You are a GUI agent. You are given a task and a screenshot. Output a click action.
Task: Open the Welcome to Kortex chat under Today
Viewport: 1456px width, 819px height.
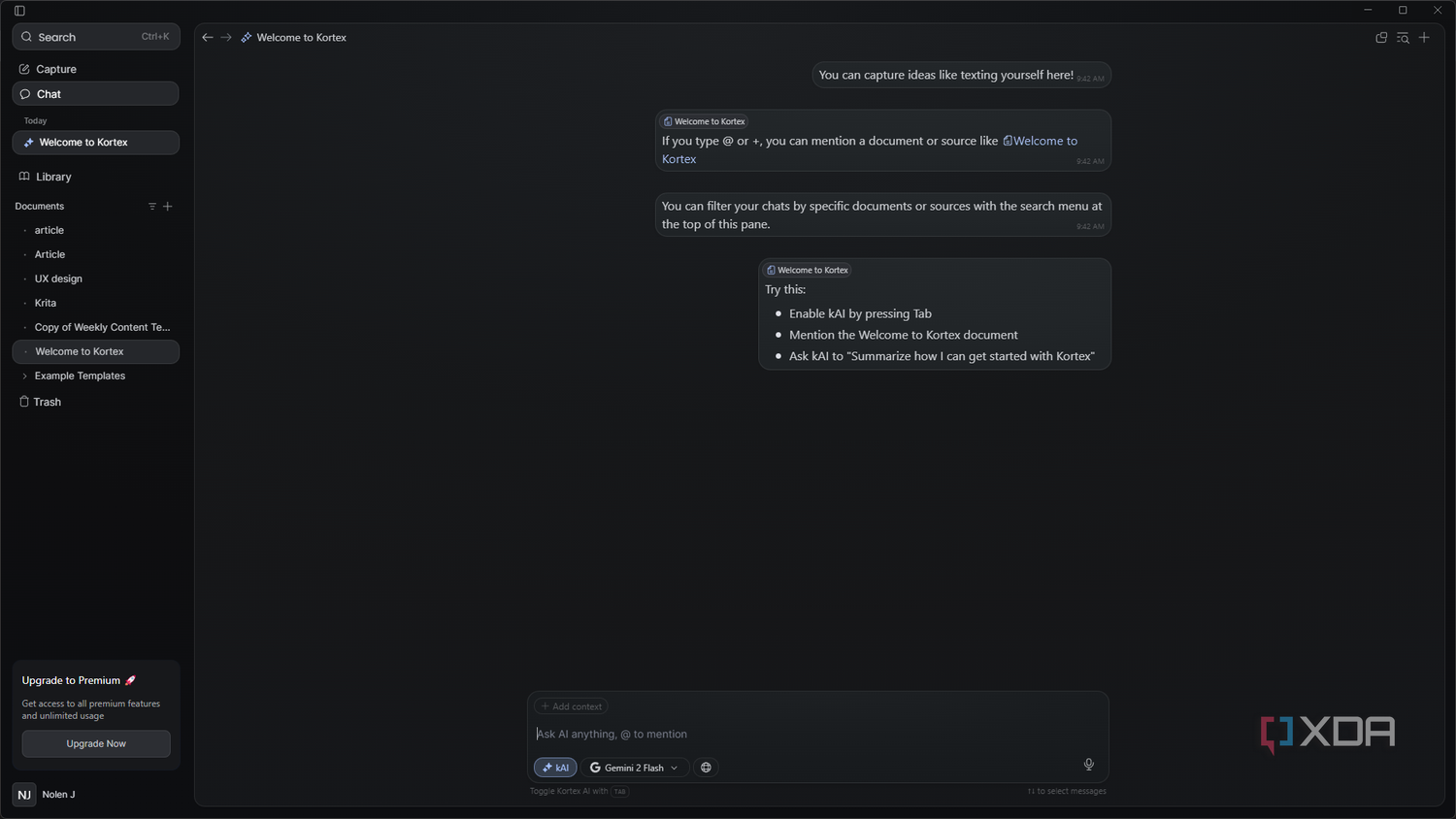click(x=95, y=143)
